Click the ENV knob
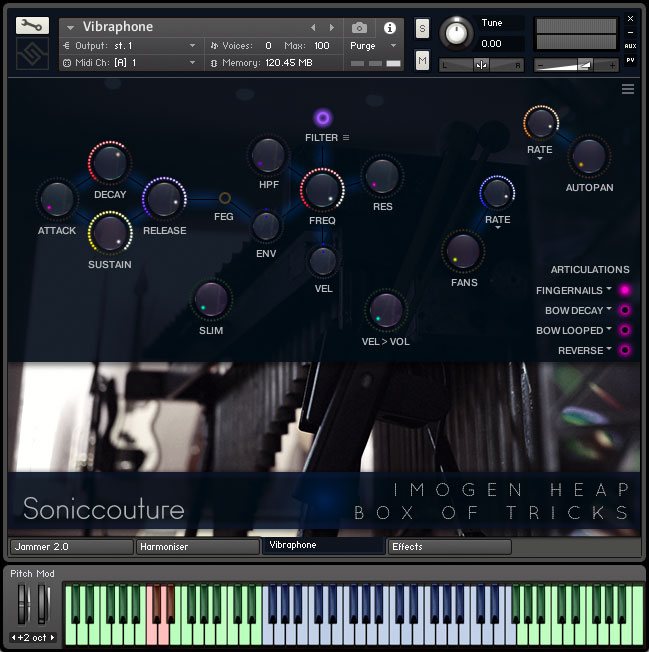This screenshot has height=652, width=649. (266, 227)
